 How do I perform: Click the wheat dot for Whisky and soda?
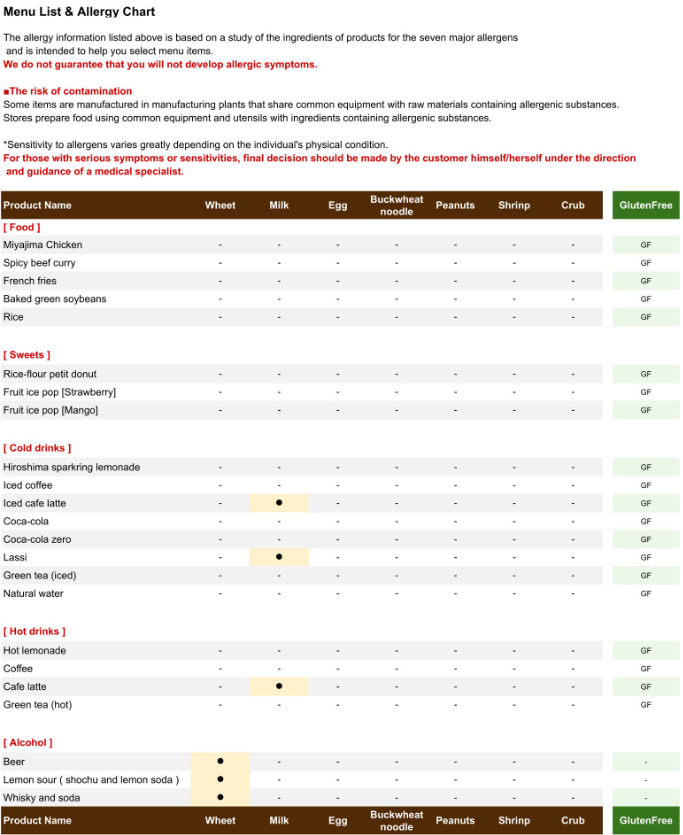[x=220, y=798]
